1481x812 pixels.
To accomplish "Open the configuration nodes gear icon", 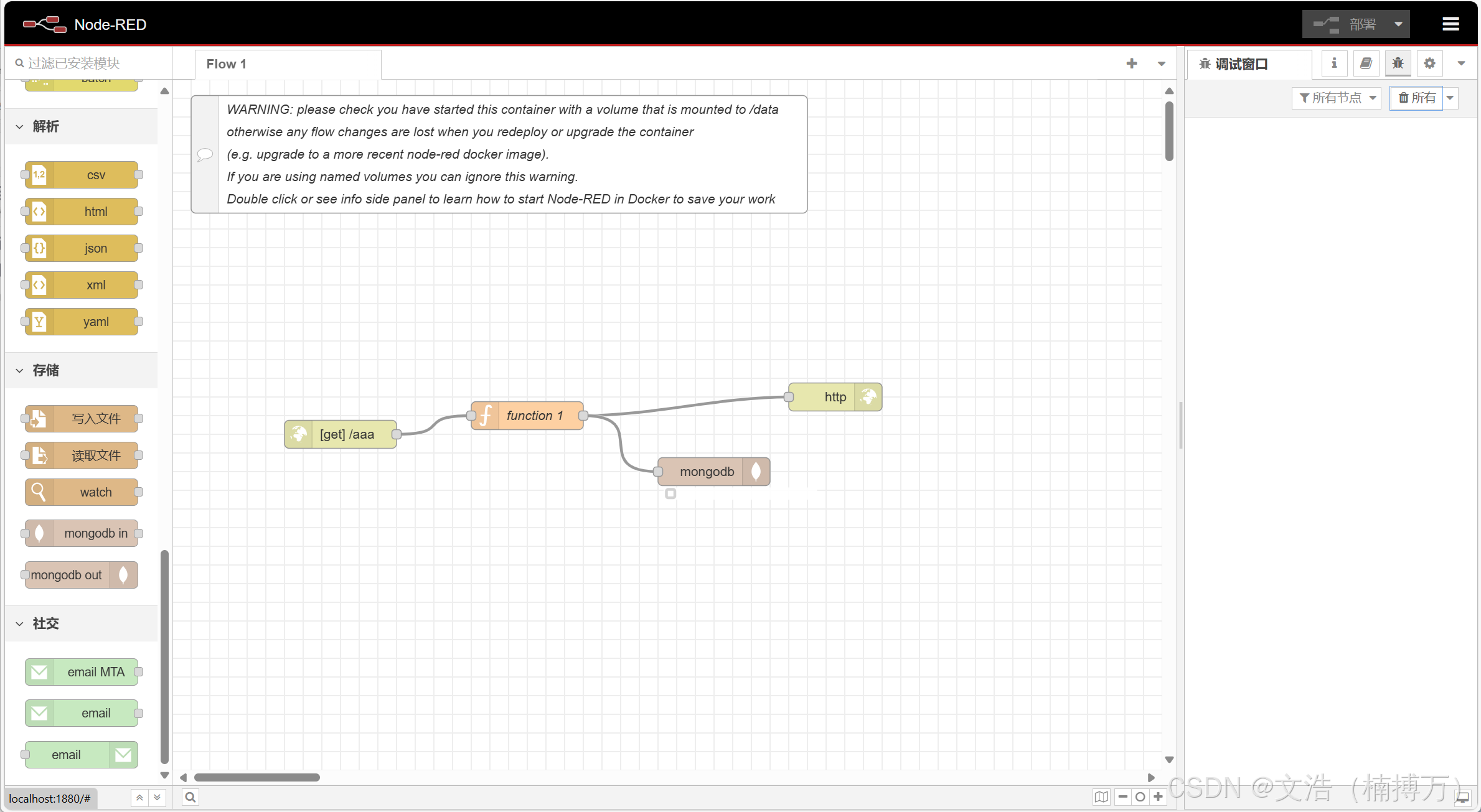I will pos(1429,63).
